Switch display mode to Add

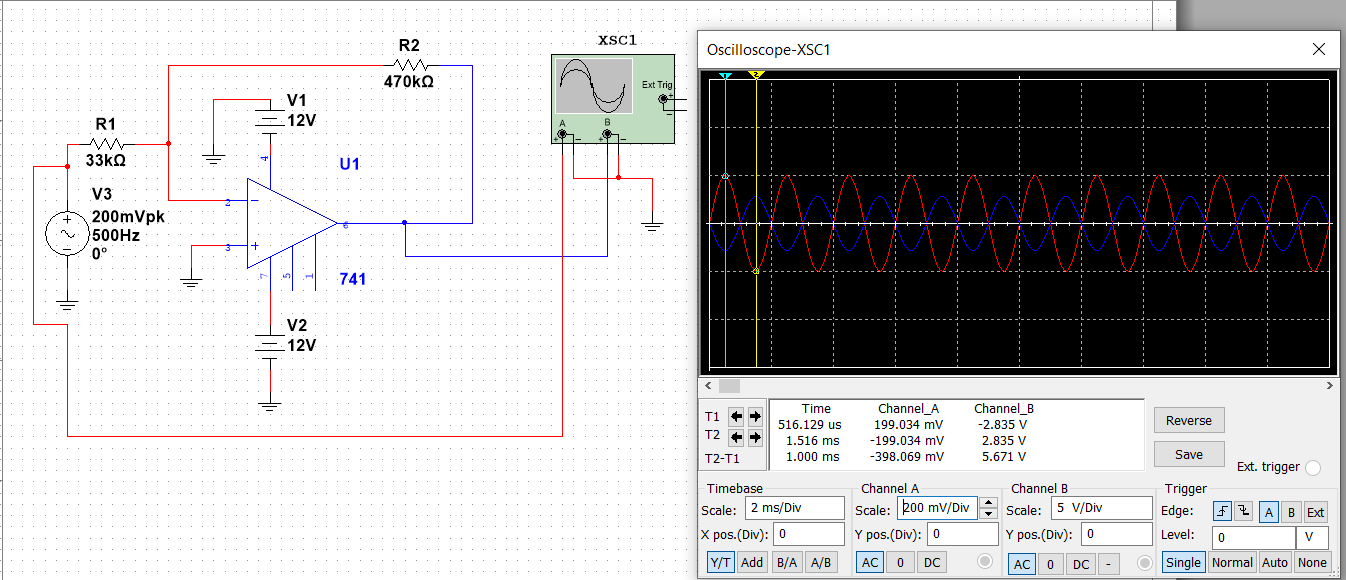click(x=752, y=562)
